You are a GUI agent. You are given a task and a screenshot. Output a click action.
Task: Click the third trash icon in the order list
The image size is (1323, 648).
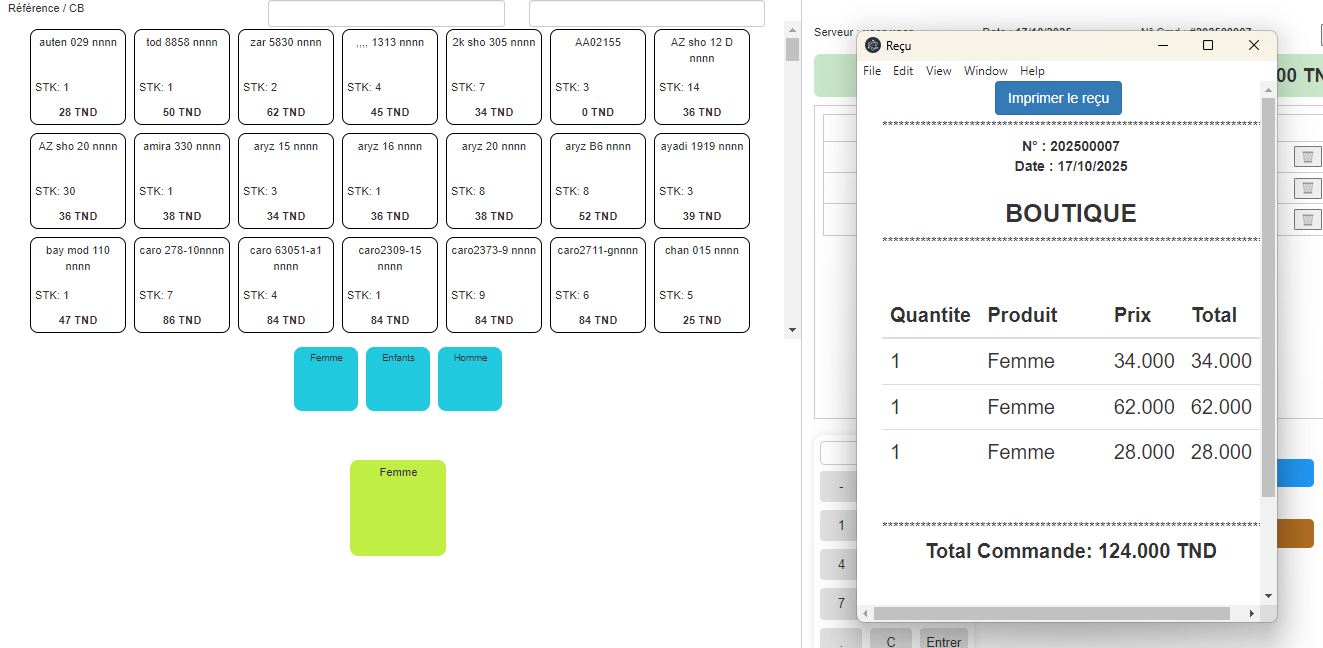coord(1307,220)
